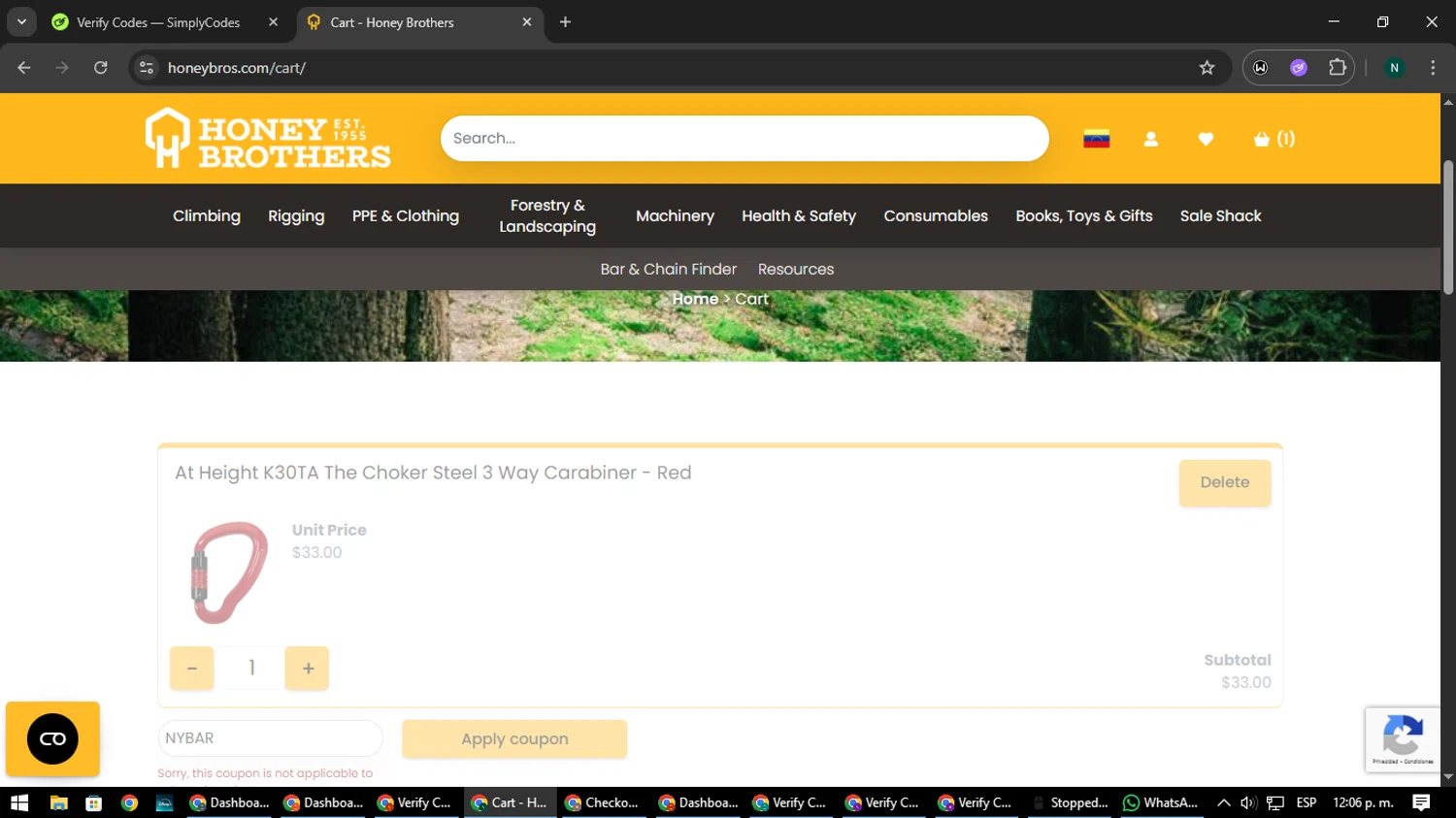Screen dimensions: 1456x818
Task: Select the quantity value field showing 1
Action: tap(250, 668)
